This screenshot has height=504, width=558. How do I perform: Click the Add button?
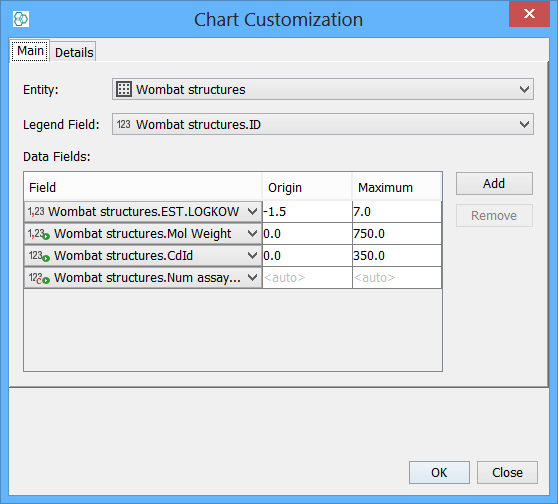pos(494,184)
